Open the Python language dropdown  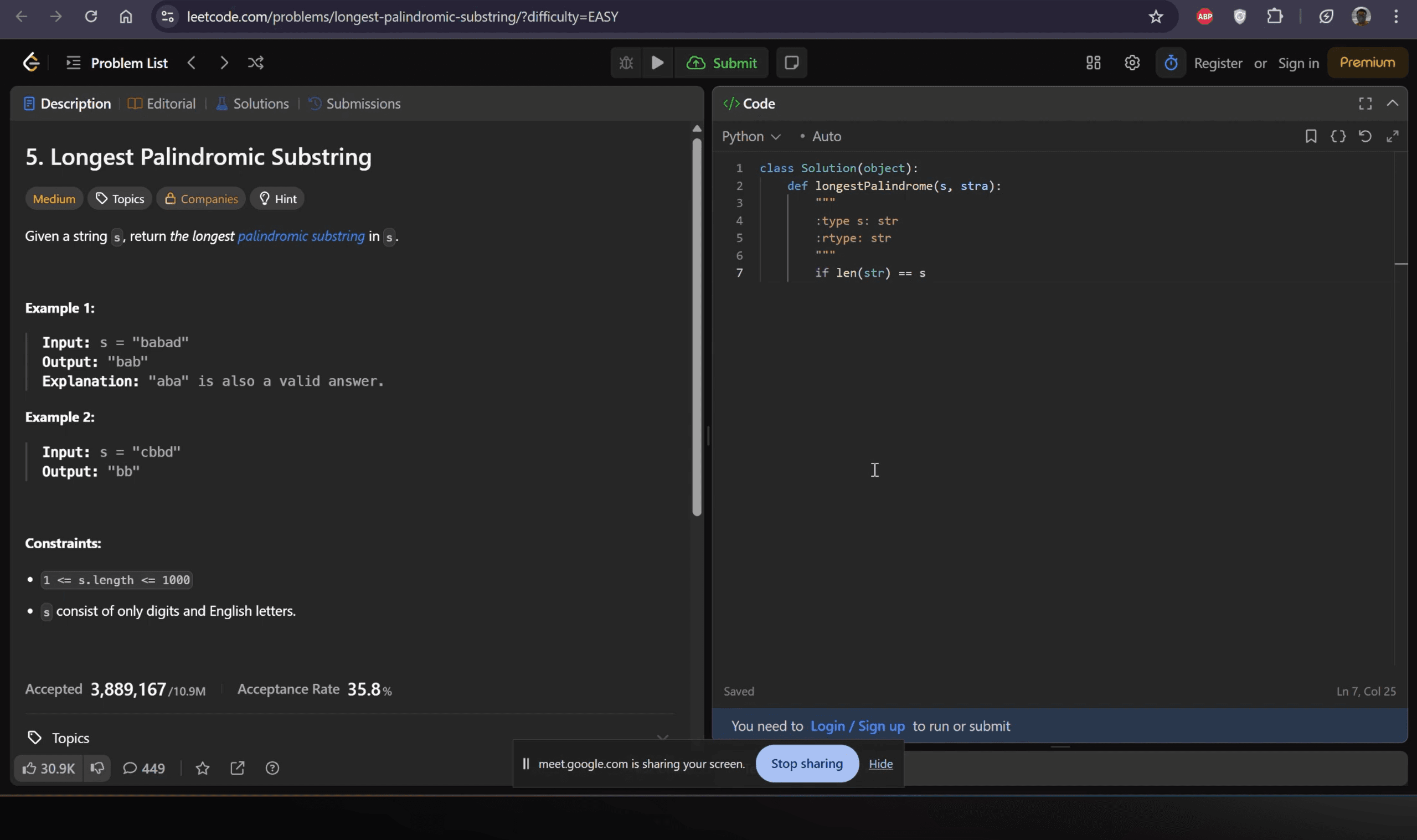pyautogui.click(x=750, y=136)
